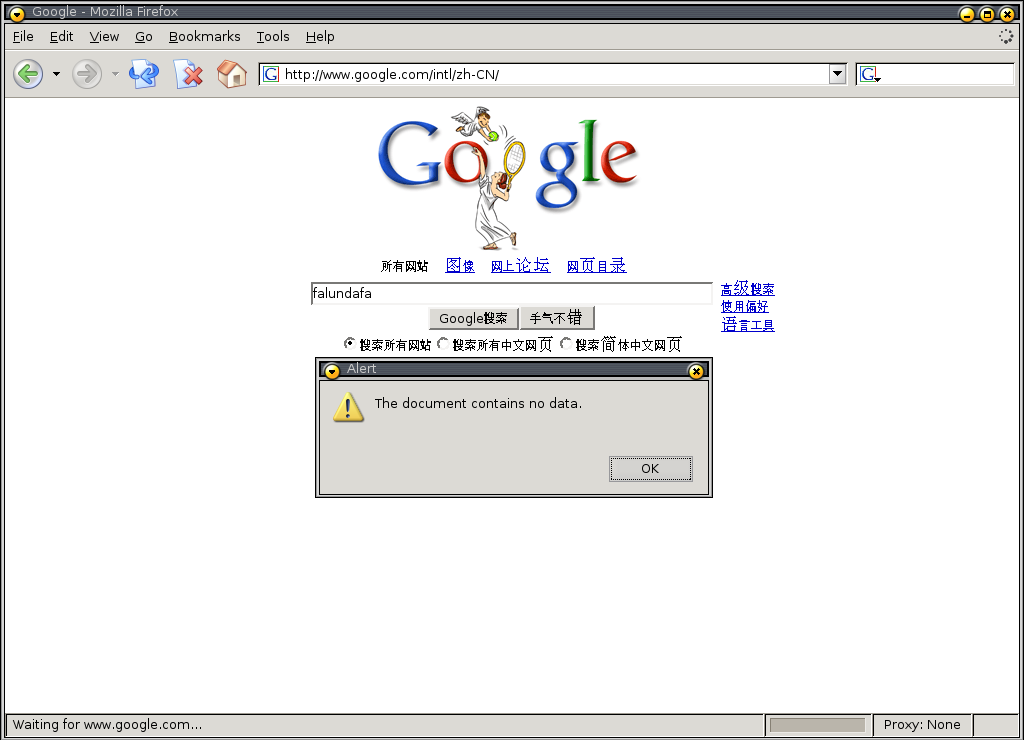Click the Google搜索 button

tap(473, 318)
